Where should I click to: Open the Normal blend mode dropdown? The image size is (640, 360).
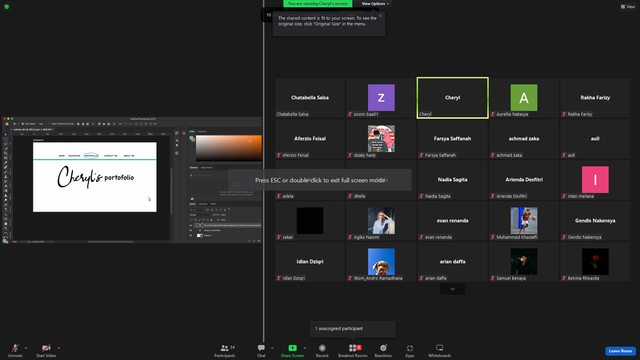pos(199,215)
